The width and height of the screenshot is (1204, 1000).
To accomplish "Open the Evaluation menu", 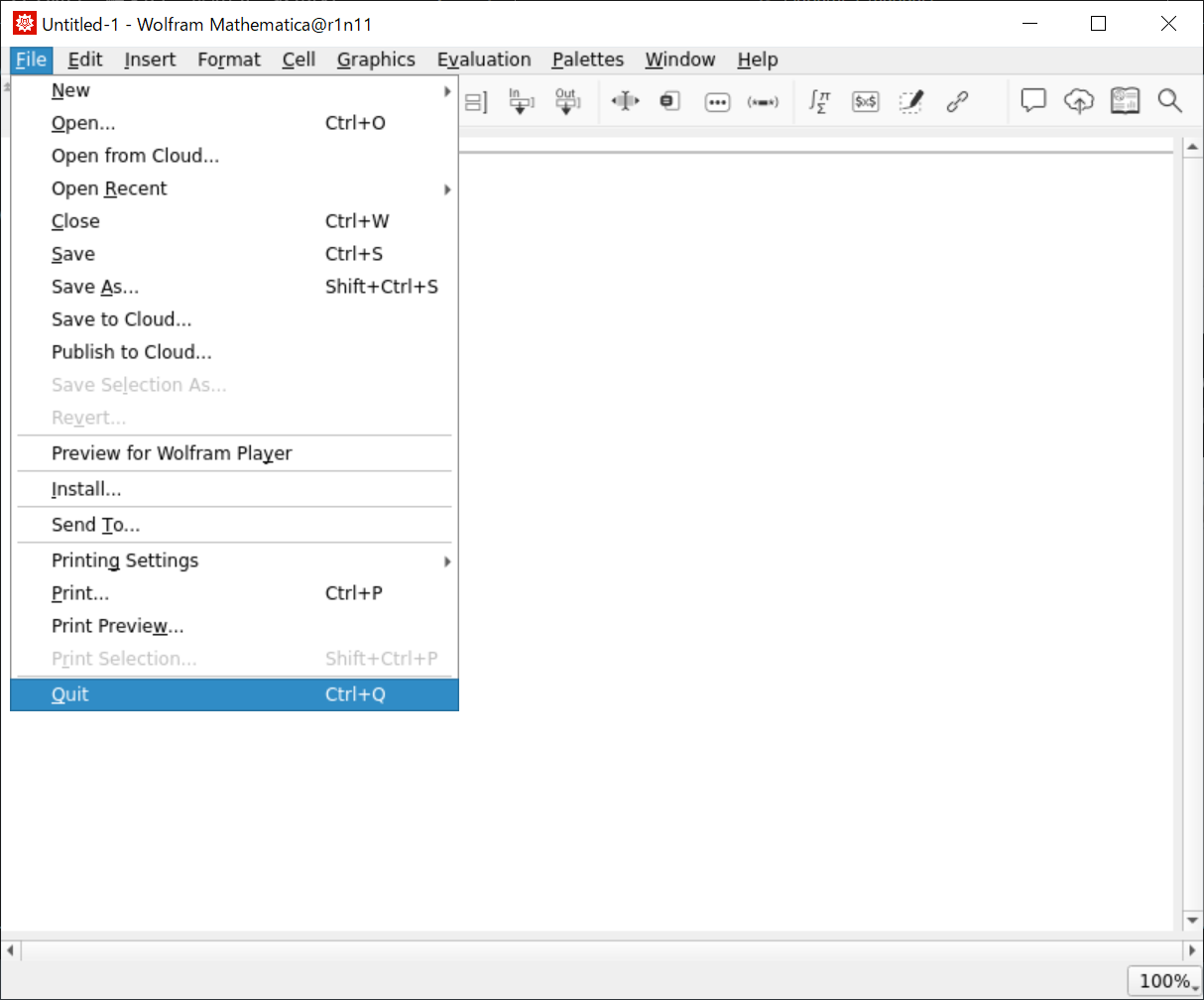I will (x=484, y=60).
